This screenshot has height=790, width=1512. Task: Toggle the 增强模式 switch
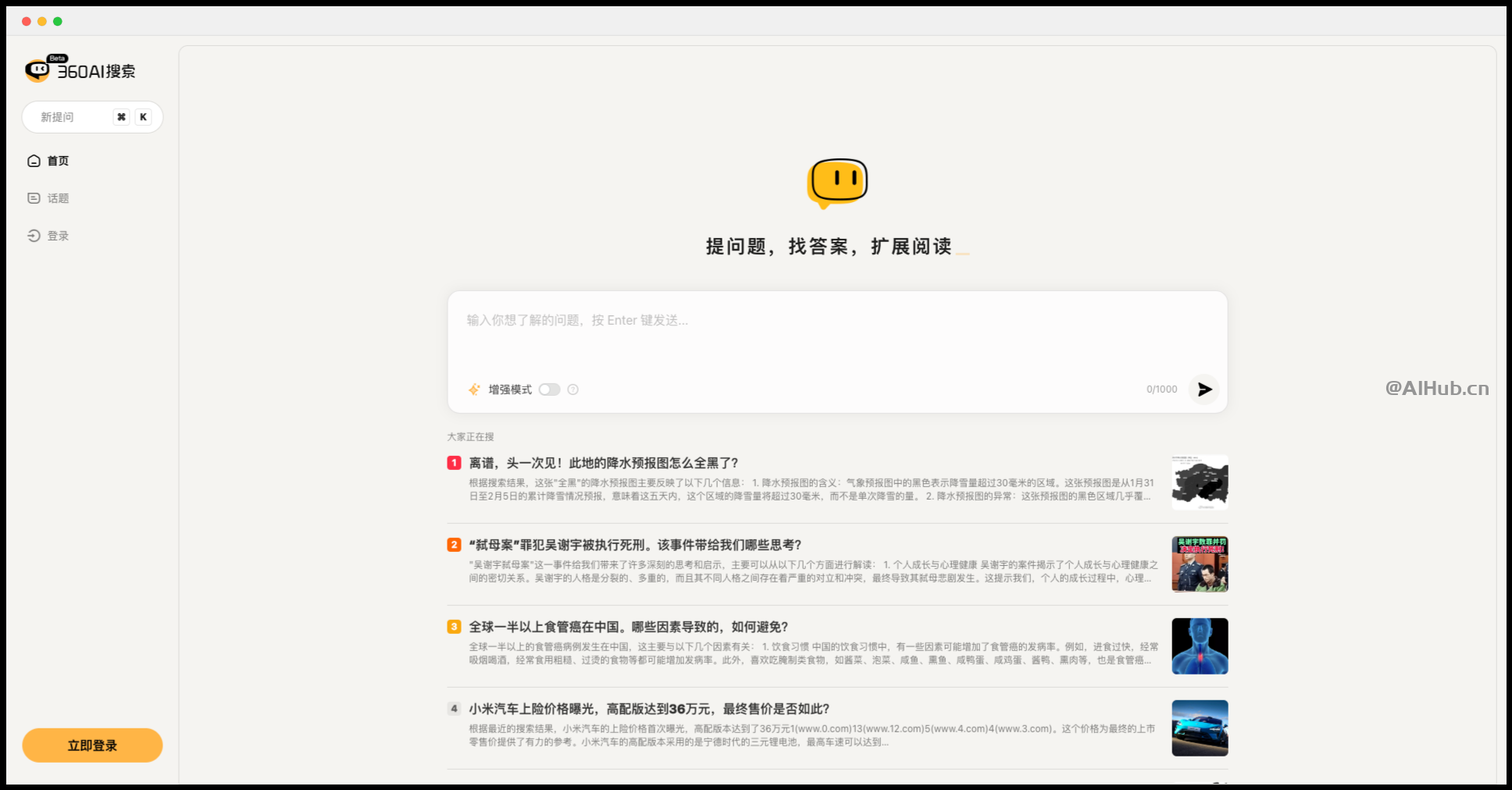coord(549,390)
